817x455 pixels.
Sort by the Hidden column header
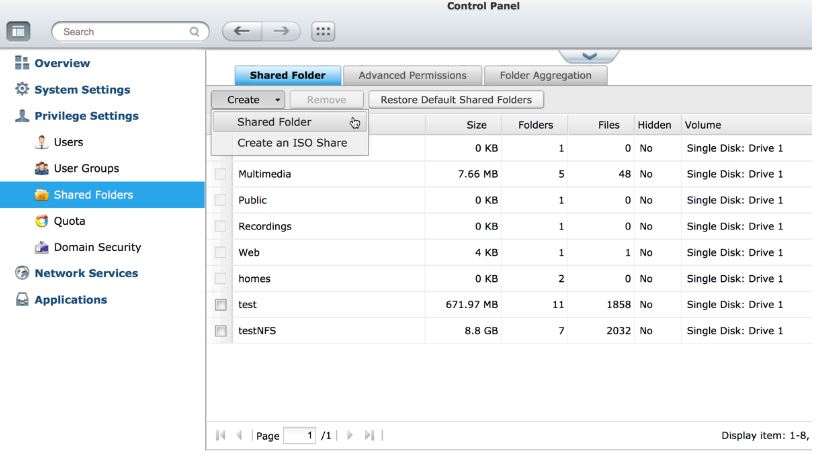pyautogui.click(x=657, y=125)
